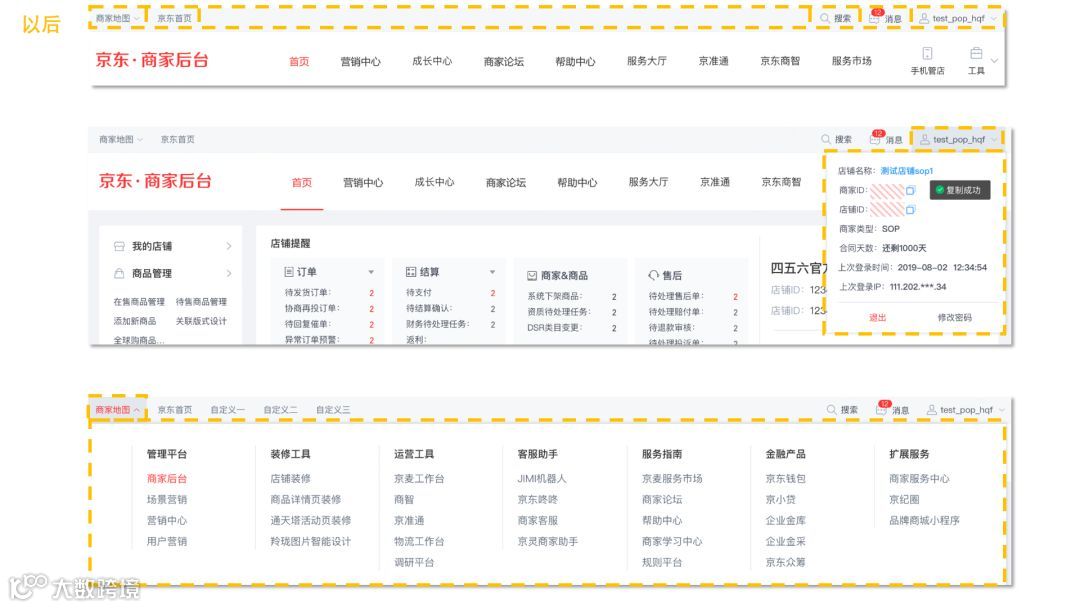Click the shop icon beside 我的店铺

pos(119,246)
